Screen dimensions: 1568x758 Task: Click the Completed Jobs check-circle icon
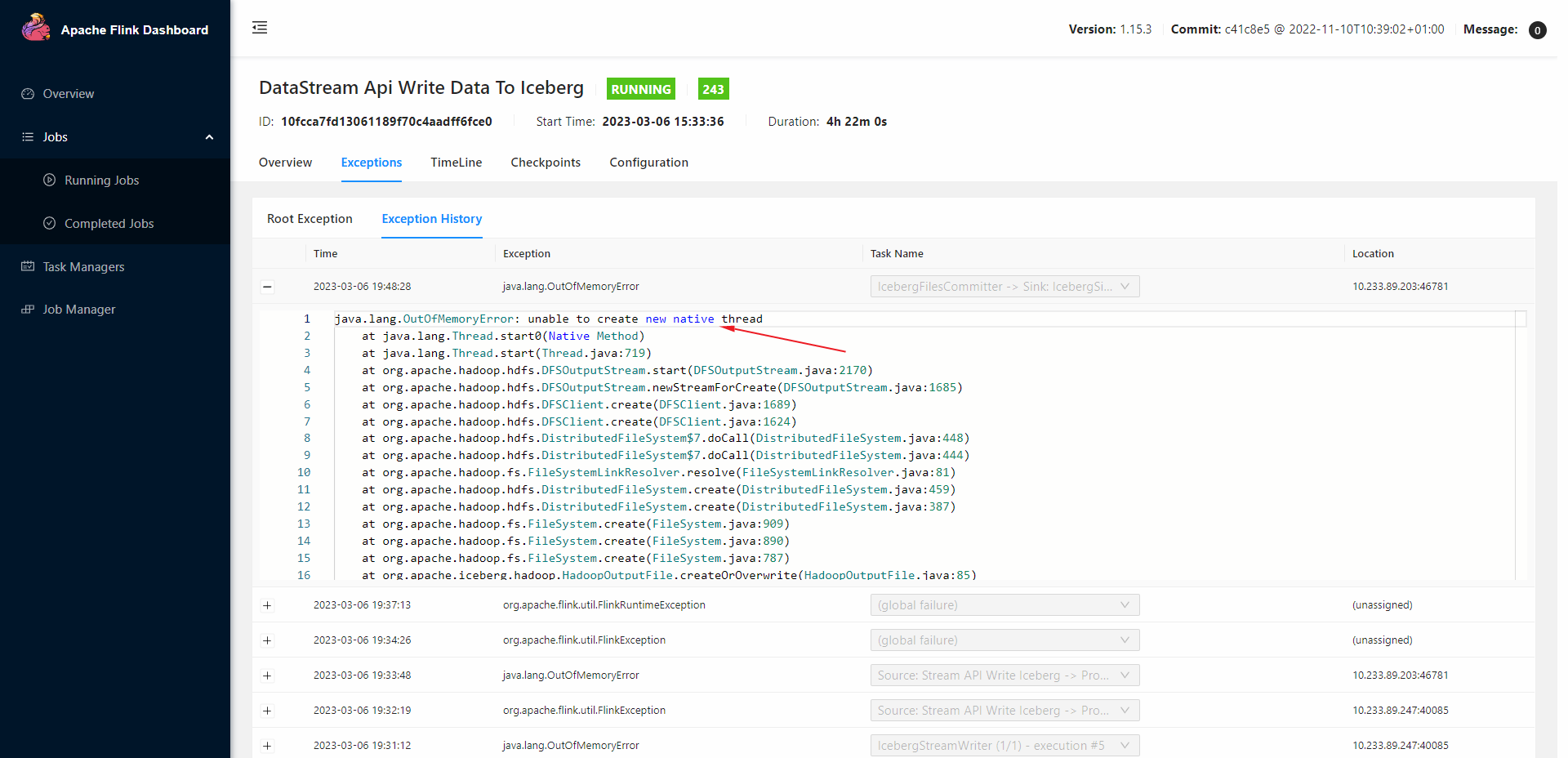coord(50,223)
